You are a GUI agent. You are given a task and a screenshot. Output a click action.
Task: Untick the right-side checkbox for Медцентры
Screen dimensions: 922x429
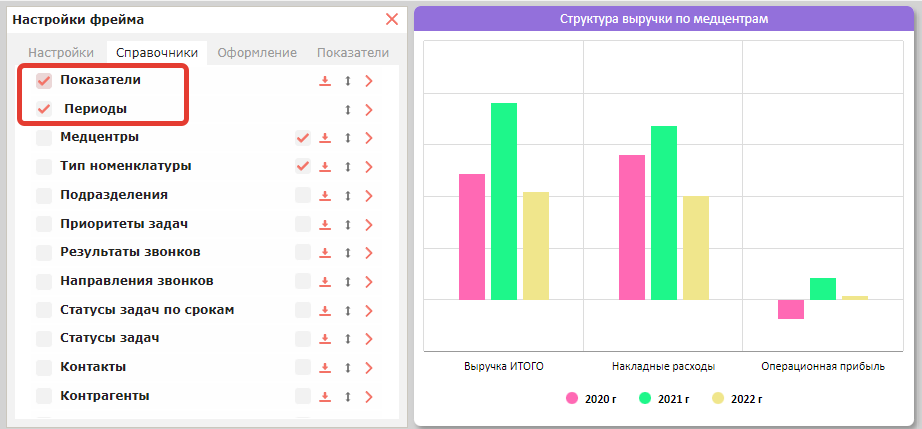(303, 138)
